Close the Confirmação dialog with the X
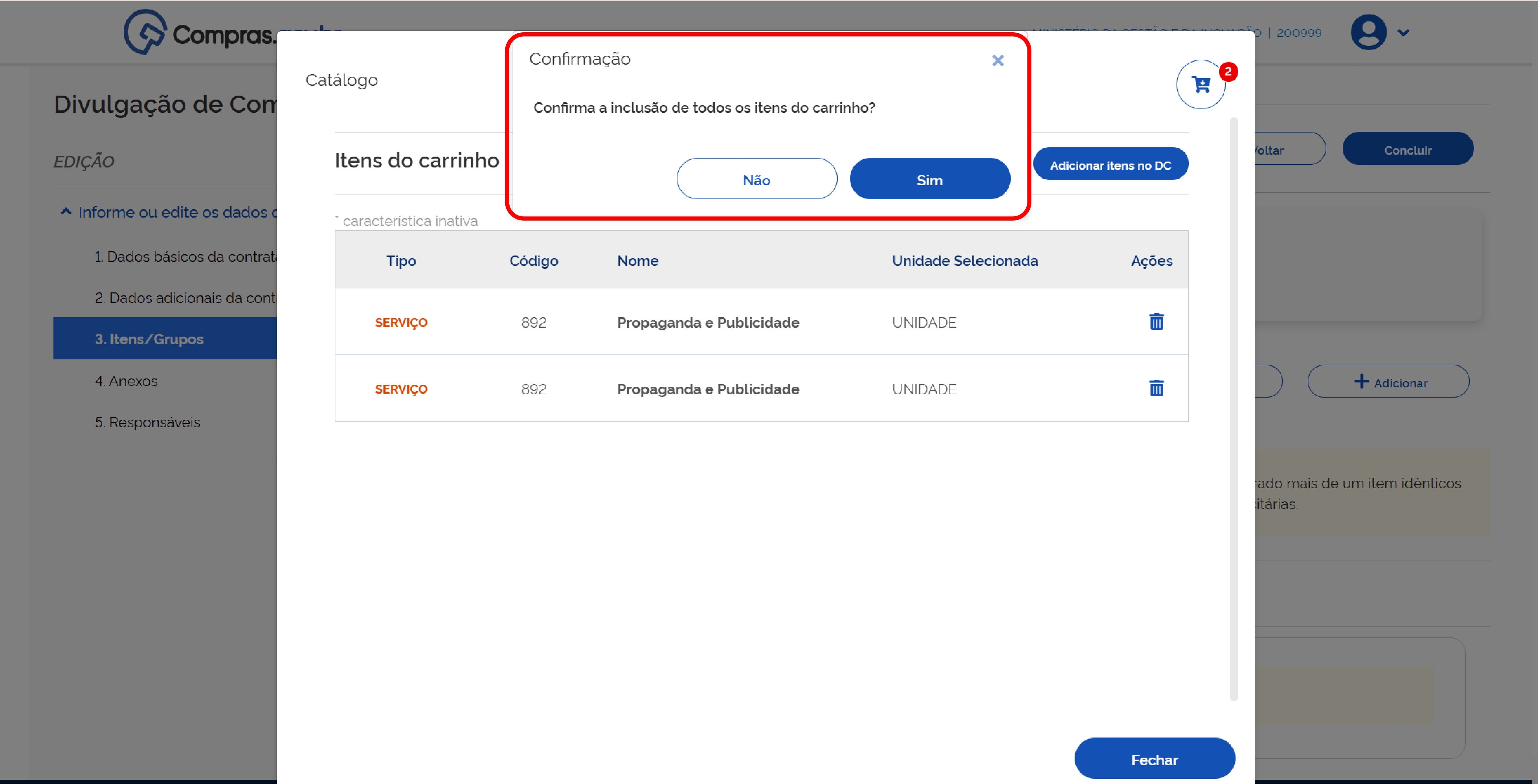The height and width of the screenshot is (784, 1538). pos(998,60)
